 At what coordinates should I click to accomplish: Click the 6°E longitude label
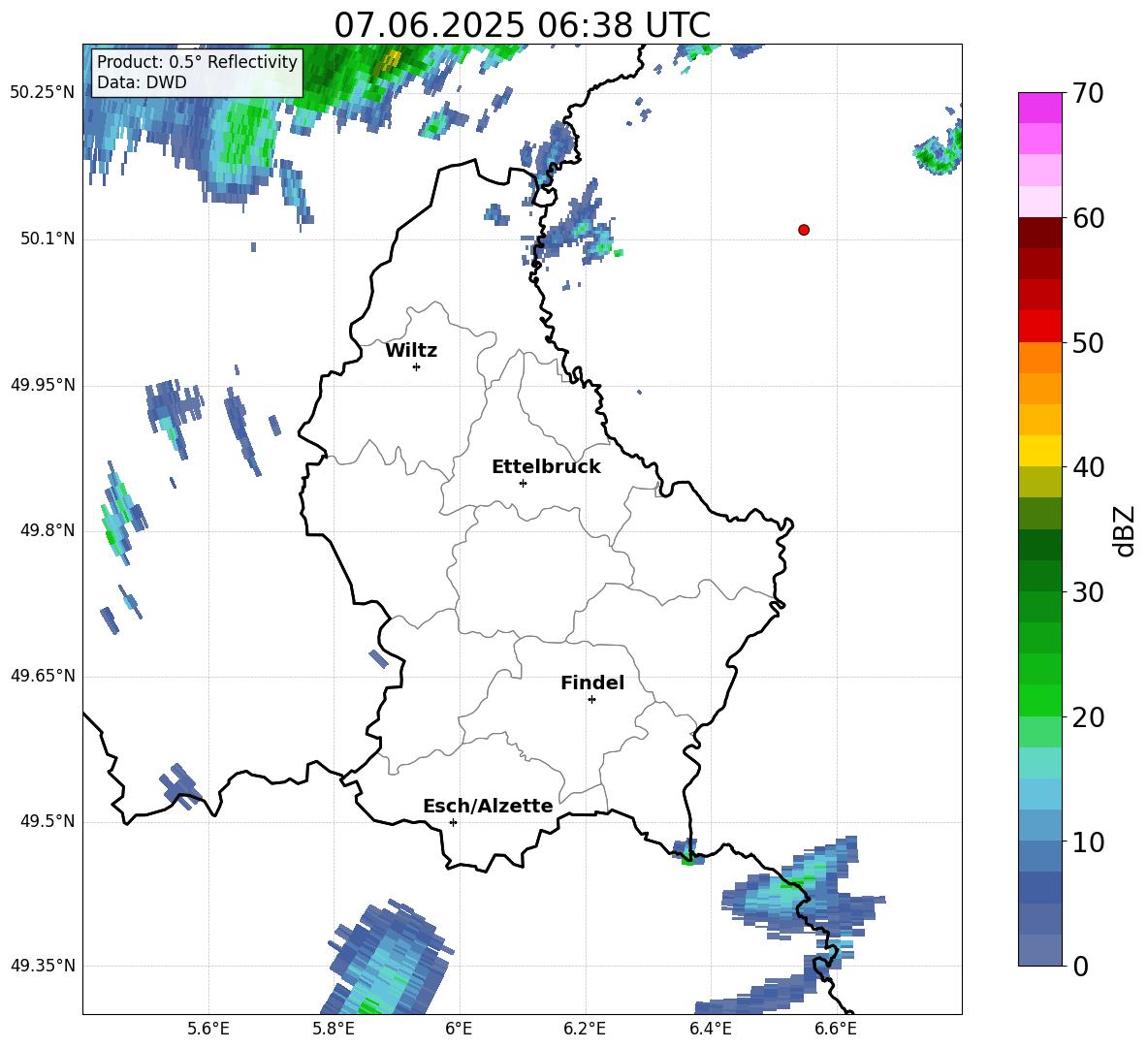tap(459, 1029)
